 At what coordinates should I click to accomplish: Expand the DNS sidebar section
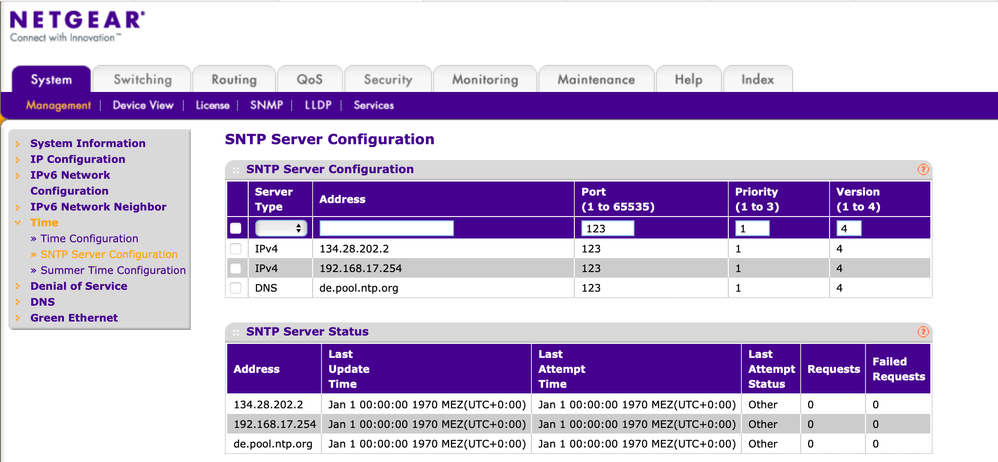42,302
